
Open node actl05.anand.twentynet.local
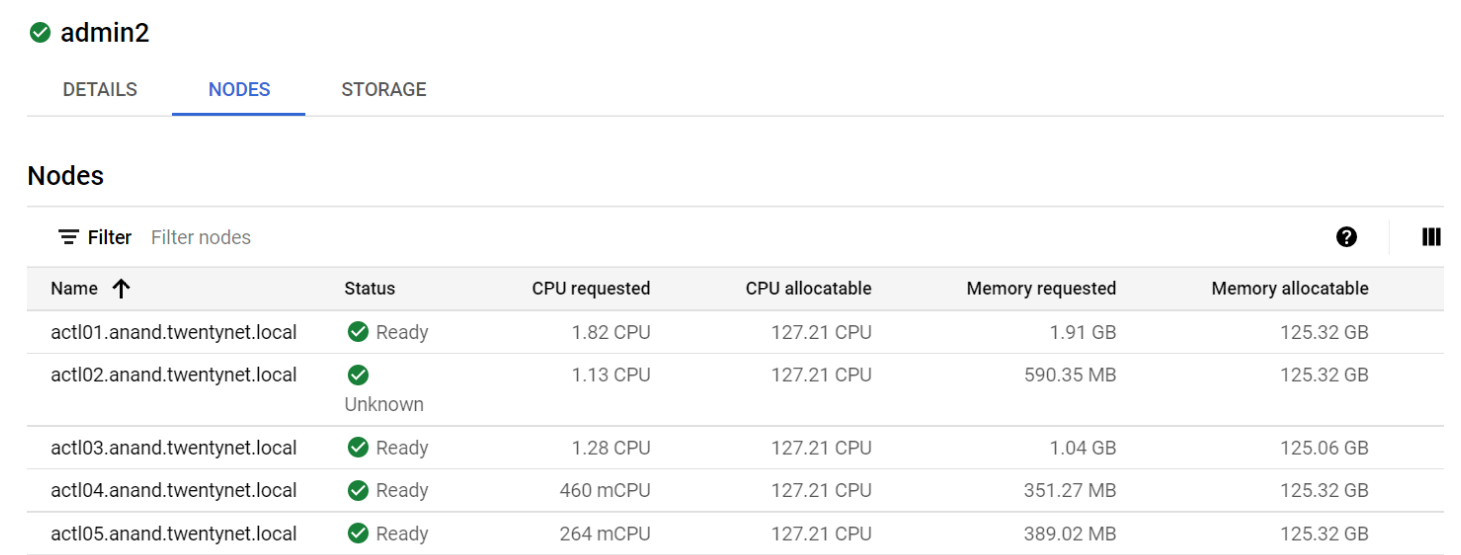click(174, 533)
